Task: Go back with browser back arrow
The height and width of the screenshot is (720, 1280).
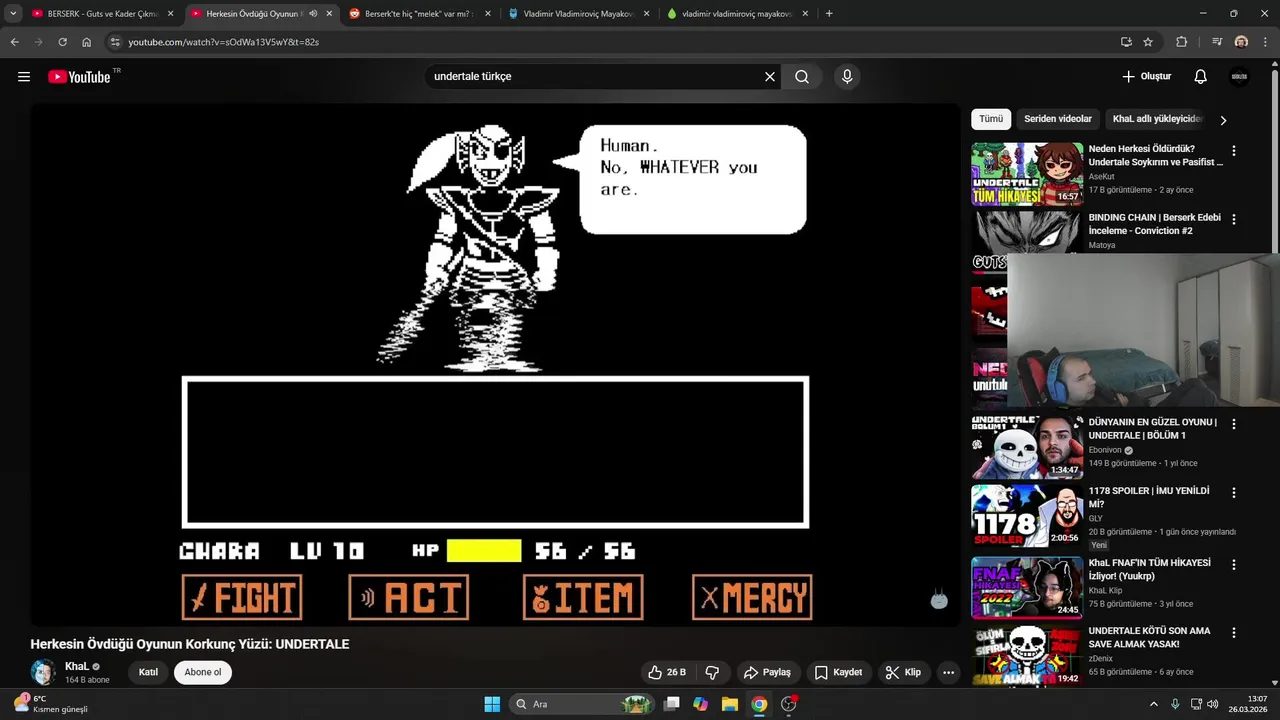Action: [x=14, y=42]
